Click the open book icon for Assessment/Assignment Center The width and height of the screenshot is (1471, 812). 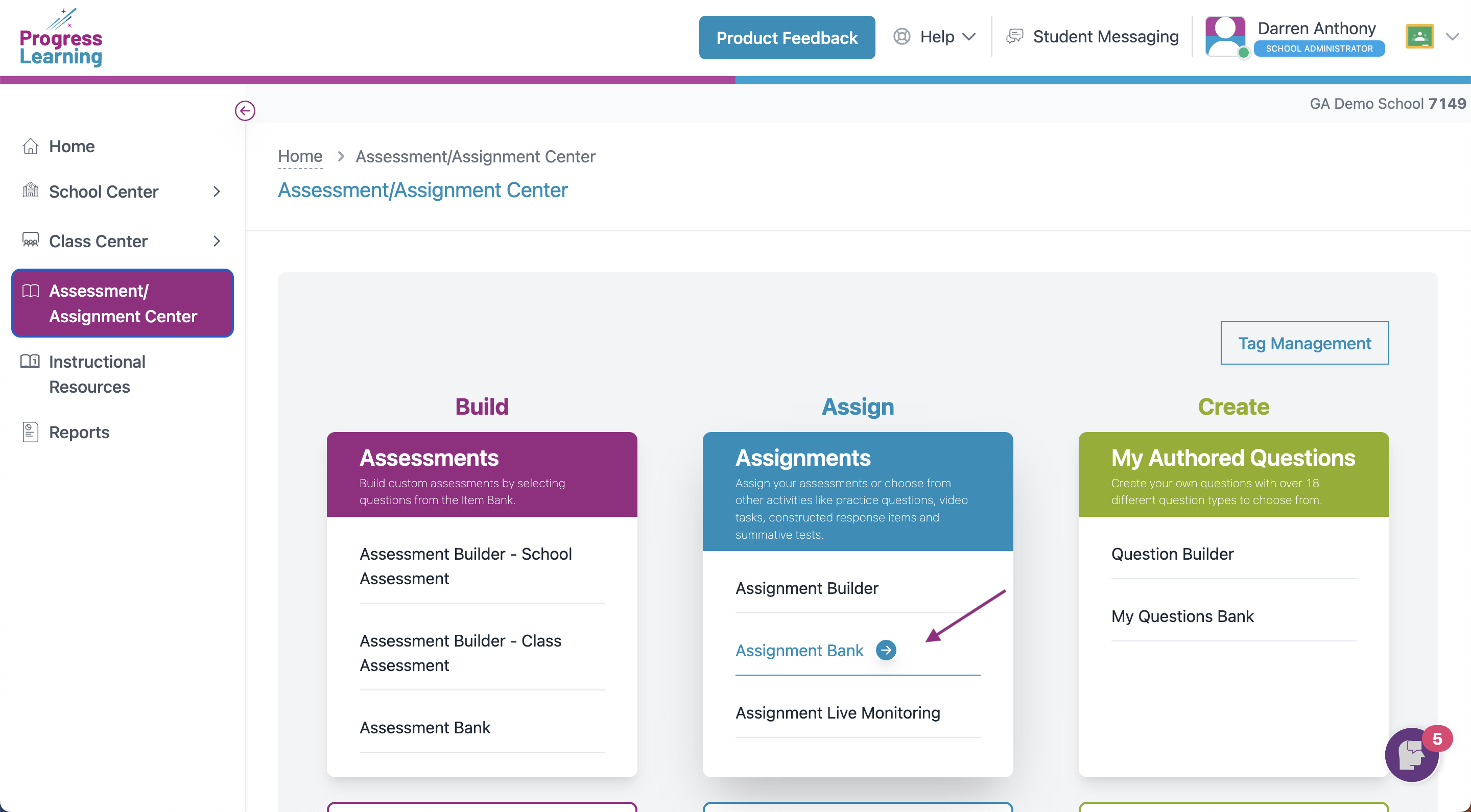click(30, 291)
